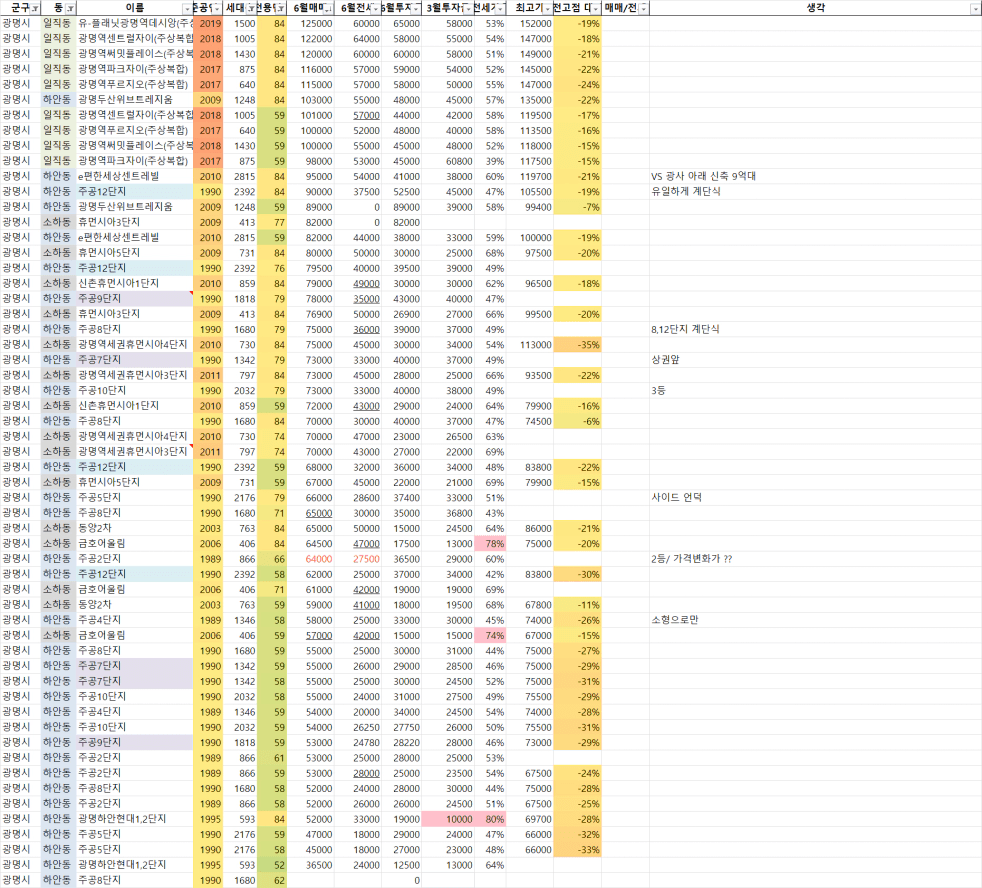
Task: Click the 37400 investment cell
Action: (x=401, y=498)
